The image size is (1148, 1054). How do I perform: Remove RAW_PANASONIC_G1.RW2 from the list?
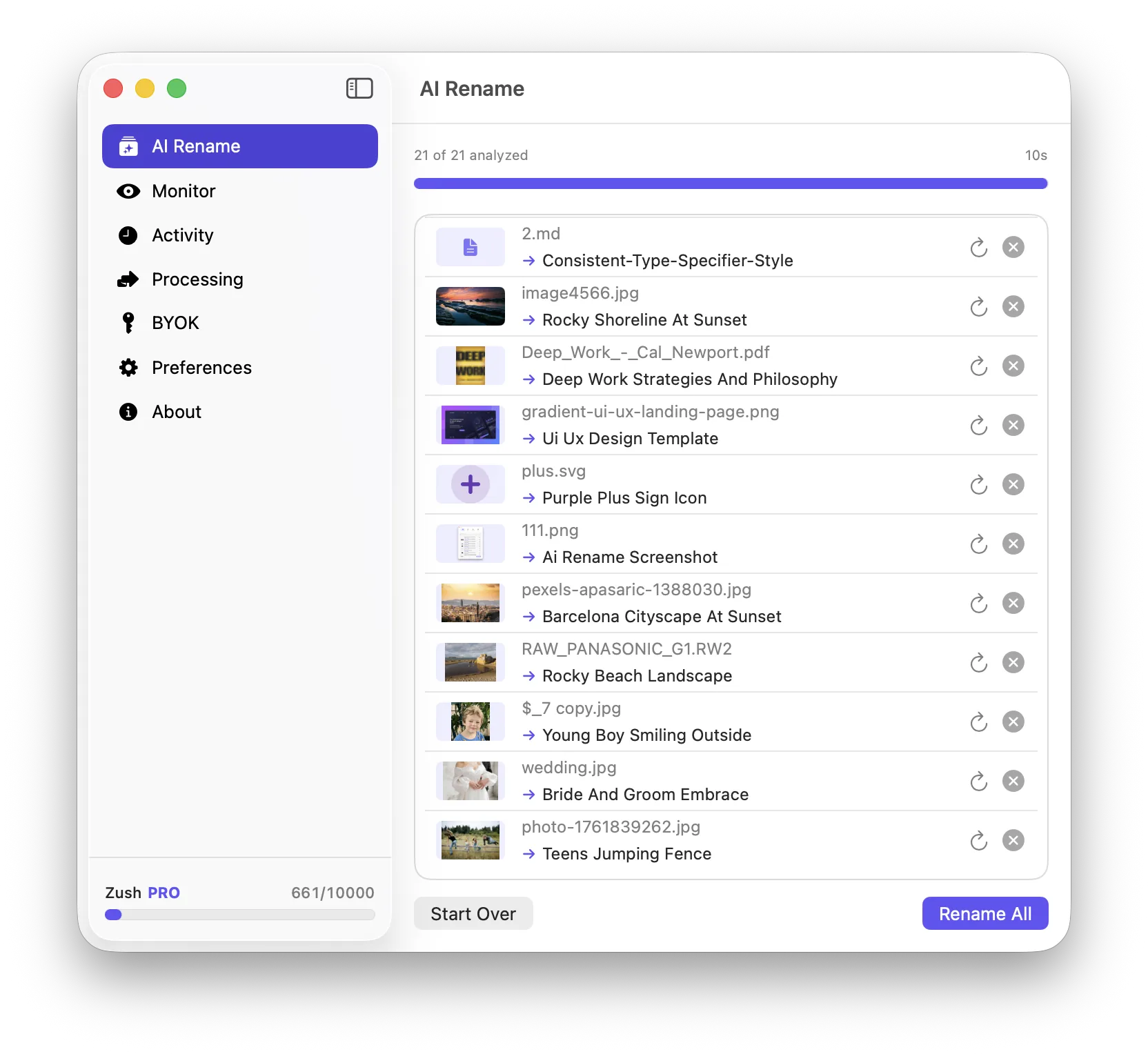click(1013, 662)
